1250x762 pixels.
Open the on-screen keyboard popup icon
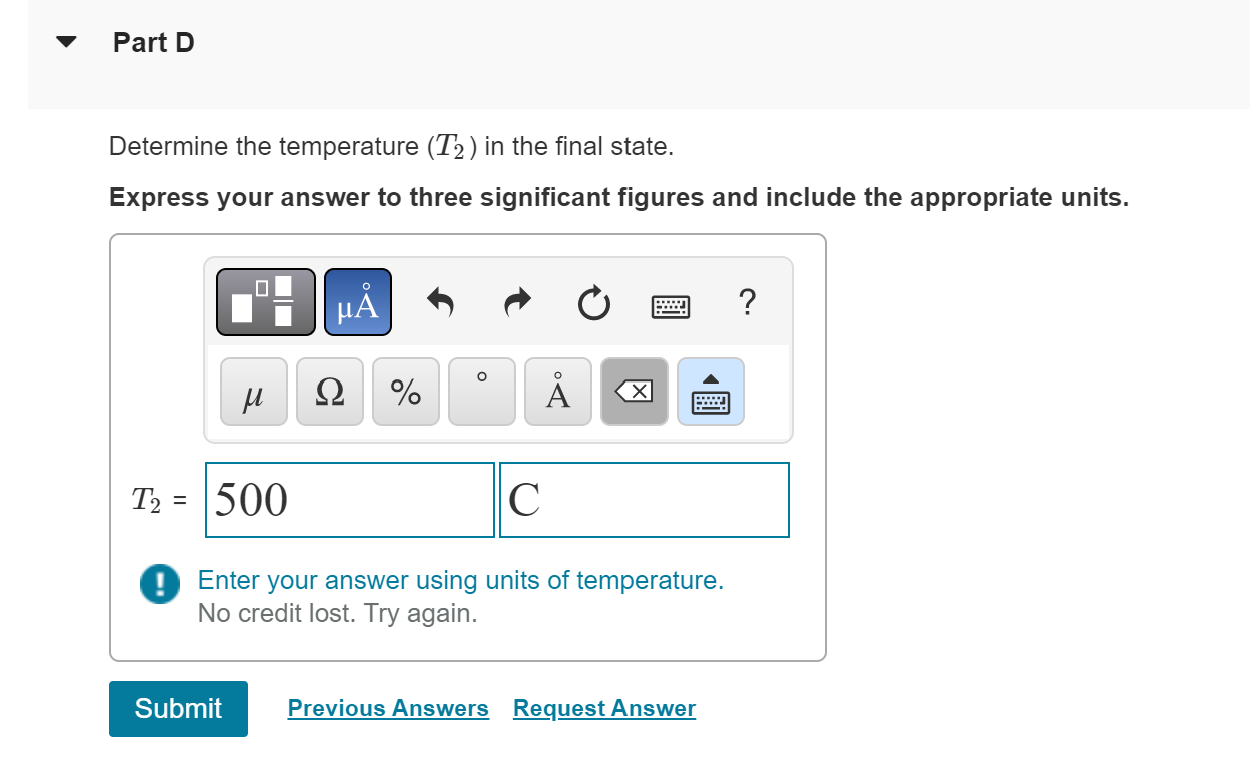coord(710,391)
